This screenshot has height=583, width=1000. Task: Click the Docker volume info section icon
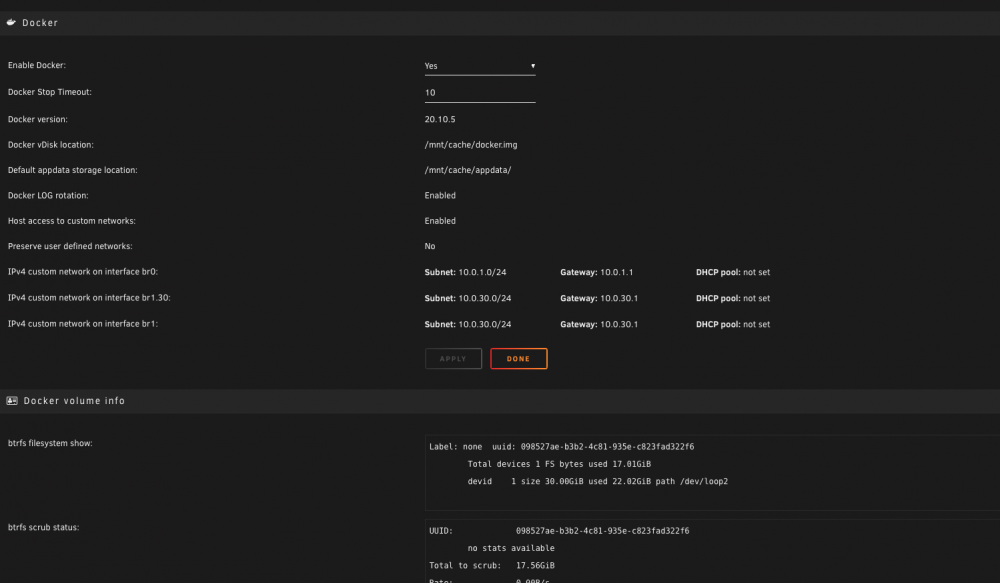(x=11, y=401)
